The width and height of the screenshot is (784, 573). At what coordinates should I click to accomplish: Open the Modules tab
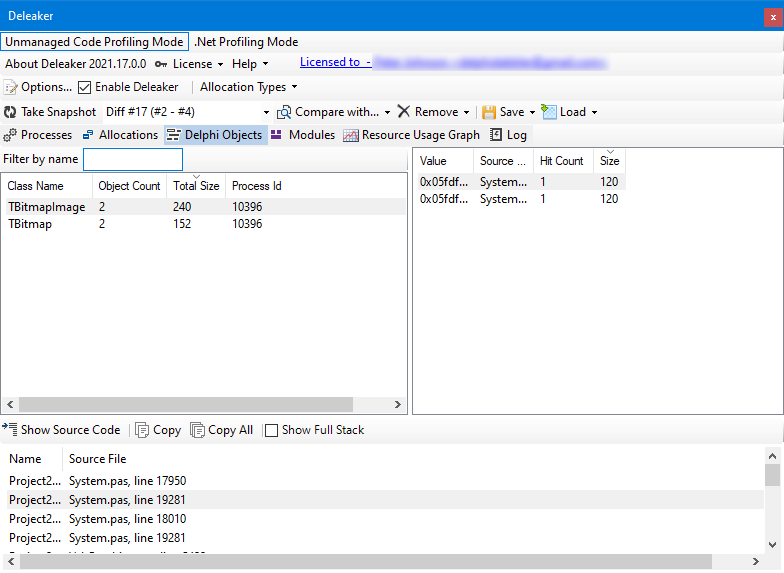303,135
